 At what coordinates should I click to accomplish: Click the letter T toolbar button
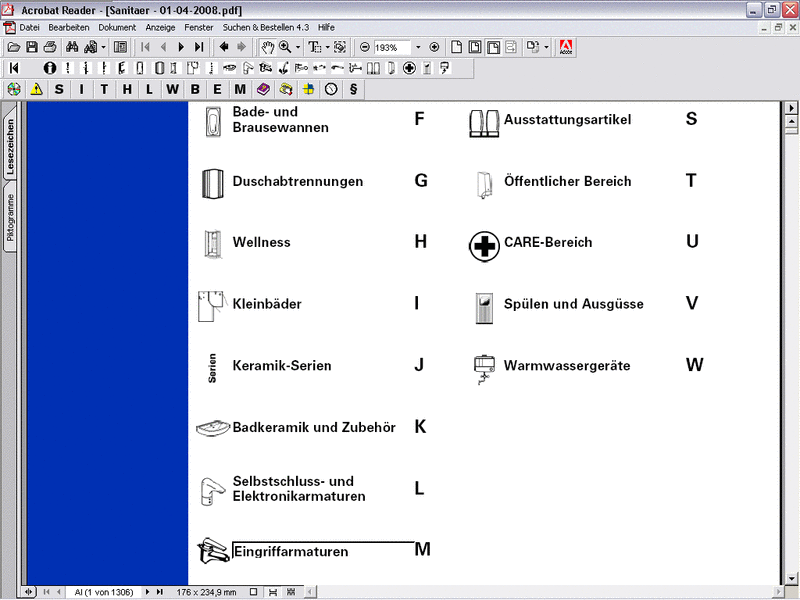point(104,89)
